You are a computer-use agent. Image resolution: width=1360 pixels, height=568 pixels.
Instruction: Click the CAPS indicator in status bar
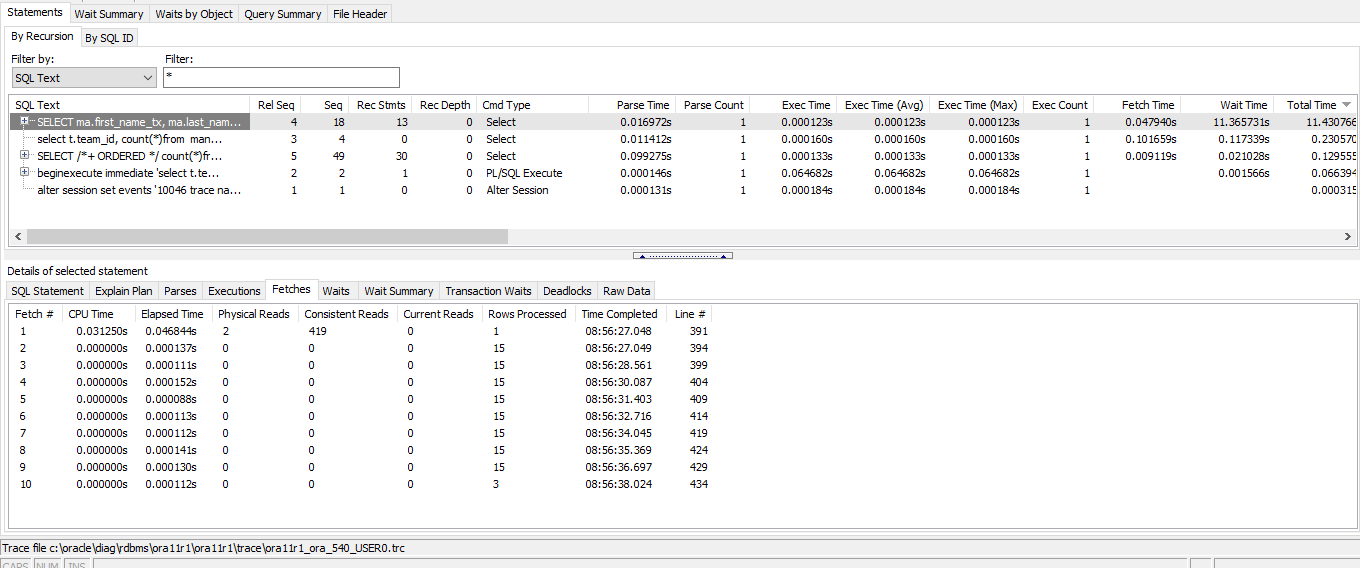[16, 565]
